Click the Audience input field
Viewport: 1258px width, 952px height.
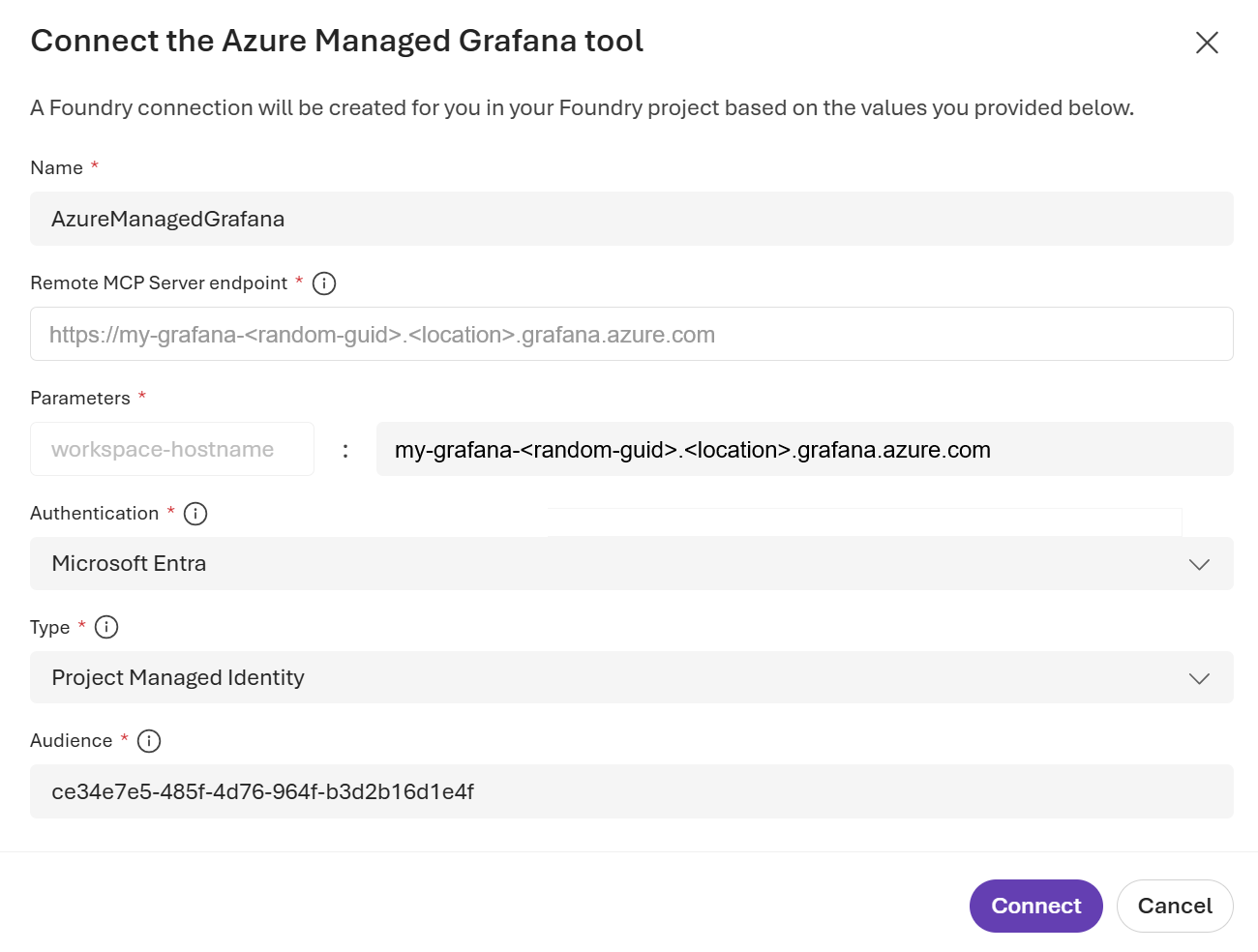tap(632, 791)
